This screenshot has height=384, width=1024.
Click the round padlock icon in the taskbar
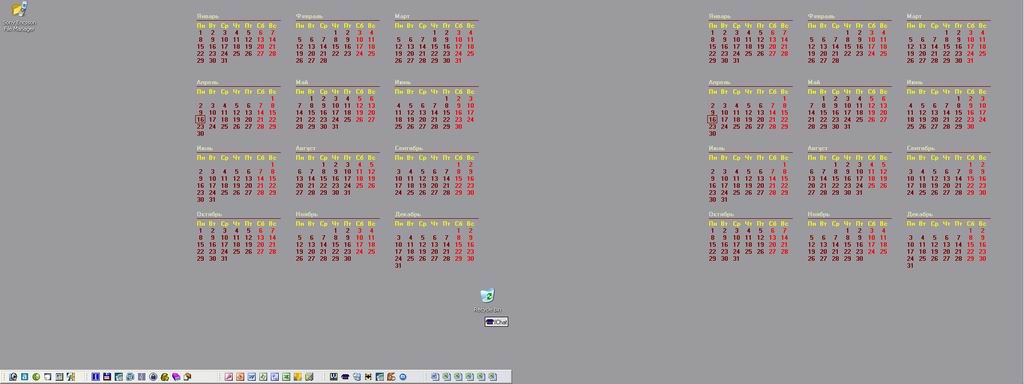[x=153, y=377]
